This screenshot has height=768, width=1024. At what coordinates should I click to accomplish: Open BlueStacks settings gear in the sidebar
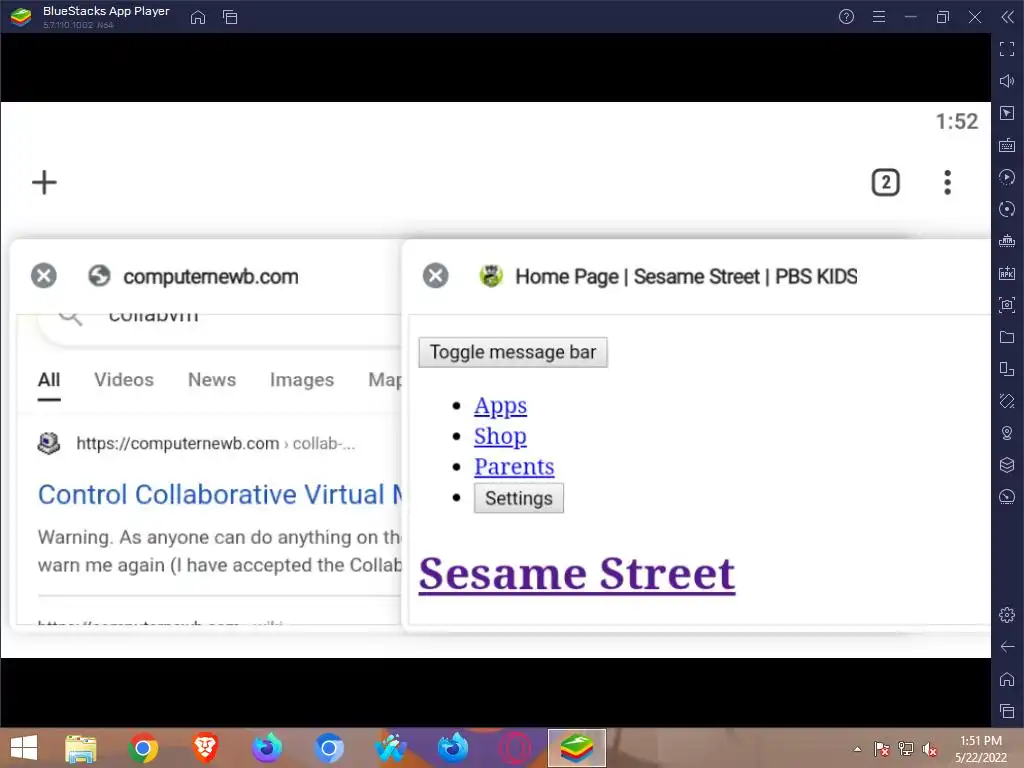[1007, 615]
